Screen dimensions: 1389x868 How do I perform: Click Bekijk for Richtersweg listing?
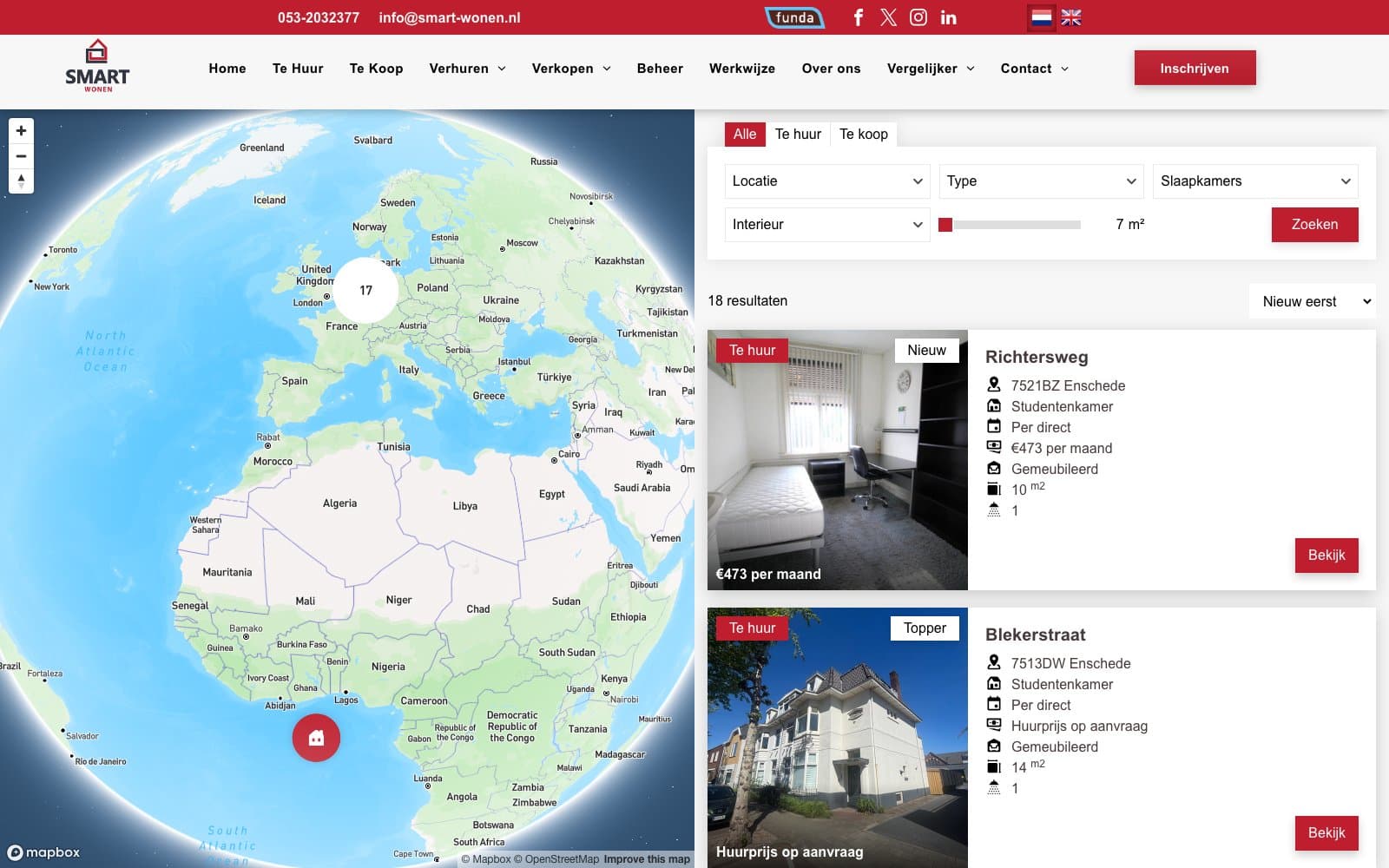1326,555
